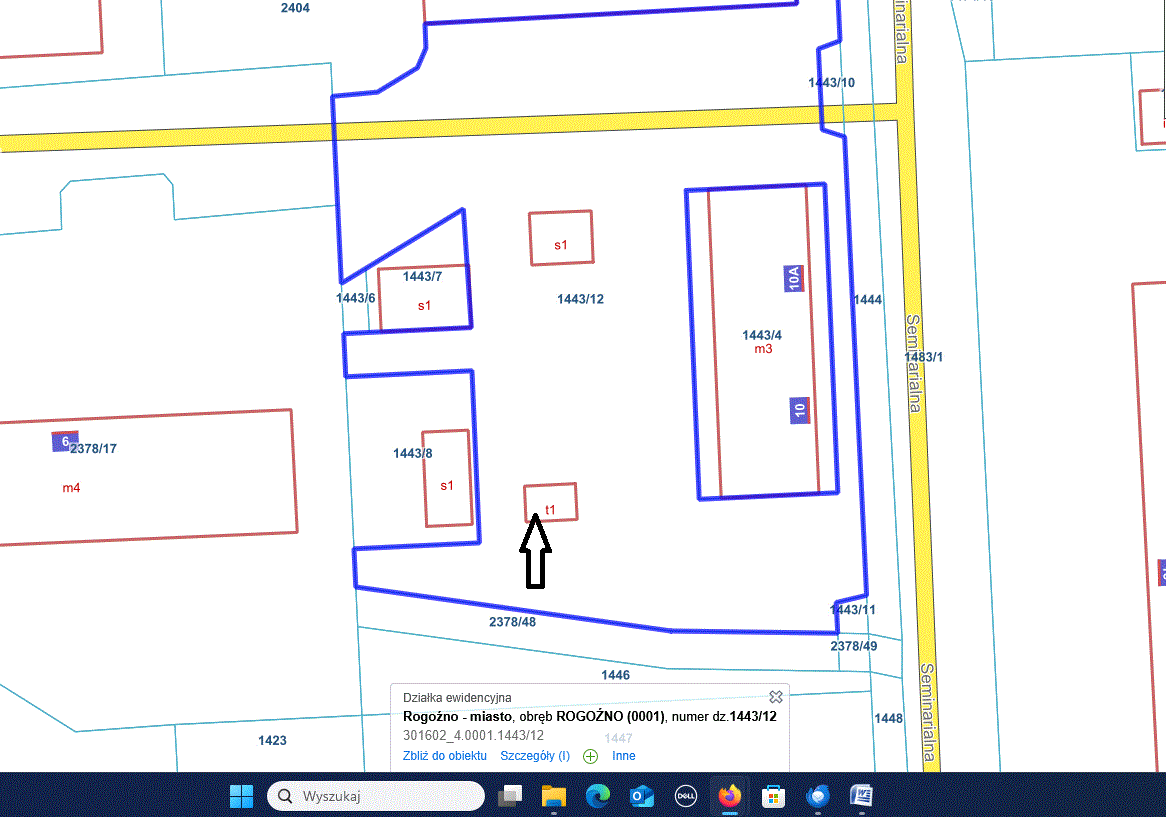
Task: Open Outlook from the taskbar
Action: click(x=641, y=796)
